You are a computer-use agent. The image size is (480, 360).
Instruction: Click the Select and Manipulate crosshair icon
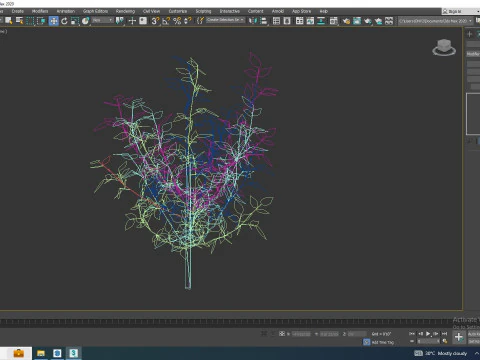coord(132,21)
